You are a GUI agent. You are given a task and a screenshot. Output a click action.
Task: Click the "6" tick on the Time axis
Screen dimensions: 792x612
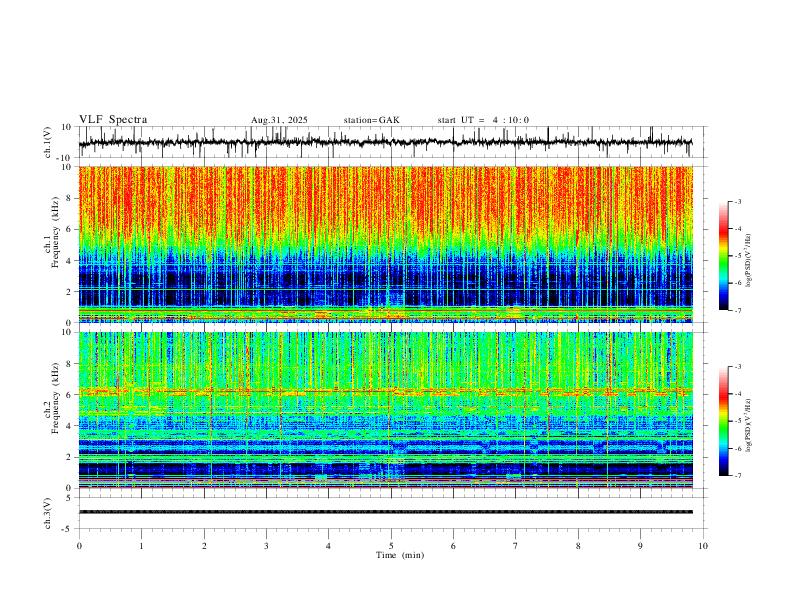point(453,546)
